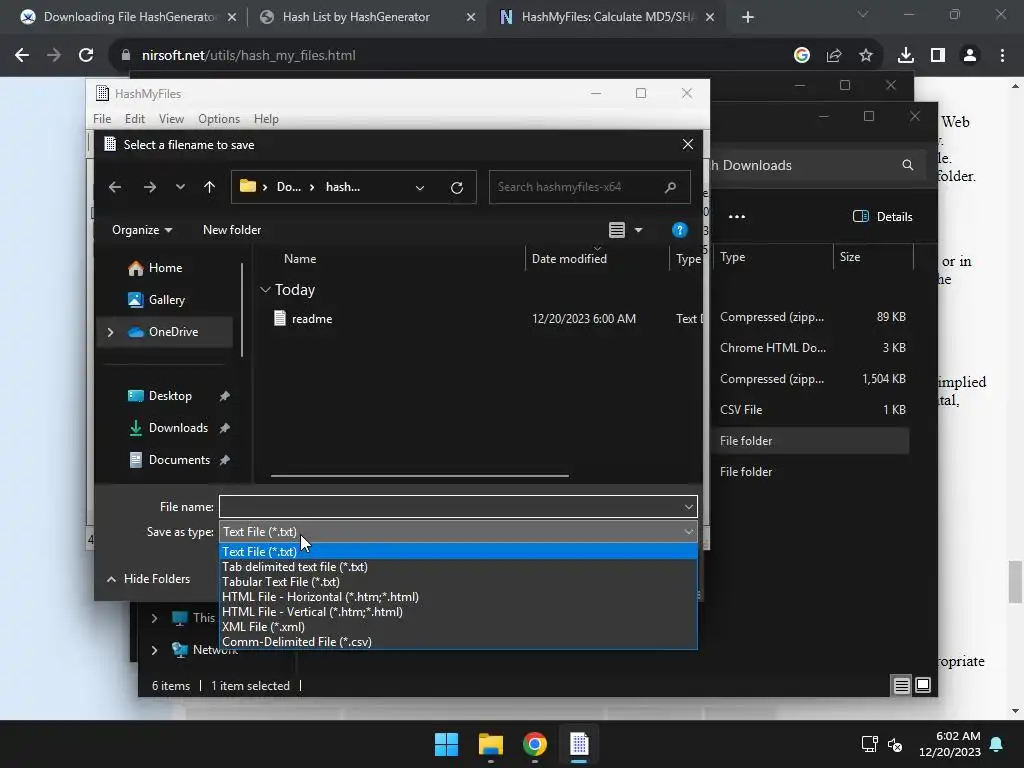The image size is (1024, 768).
Task: Switch Explorer to large icons view
Action: pos(923,685)
